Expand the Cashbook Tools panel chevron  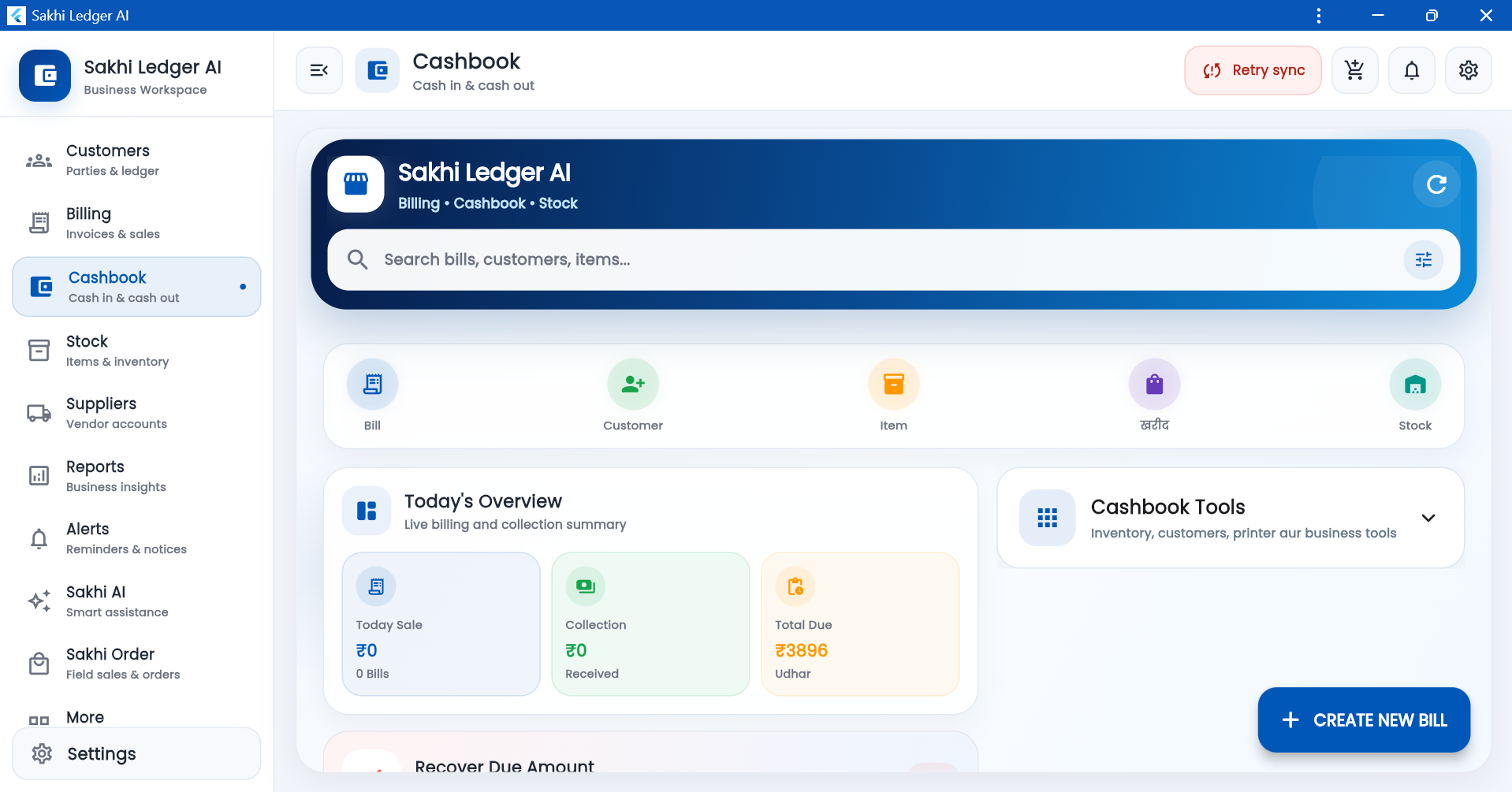1428,518
